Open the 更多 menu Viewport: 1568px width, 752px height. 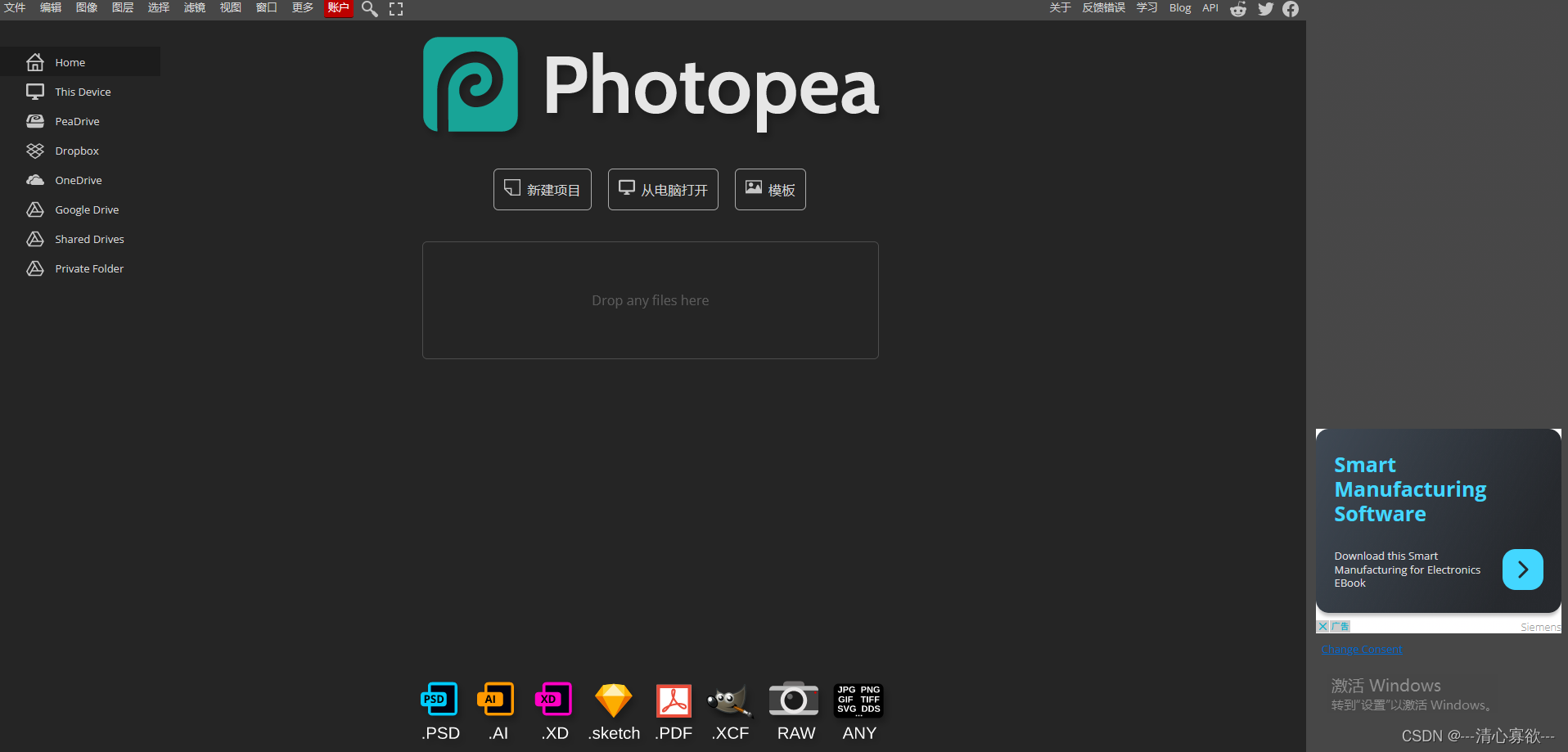303,8
